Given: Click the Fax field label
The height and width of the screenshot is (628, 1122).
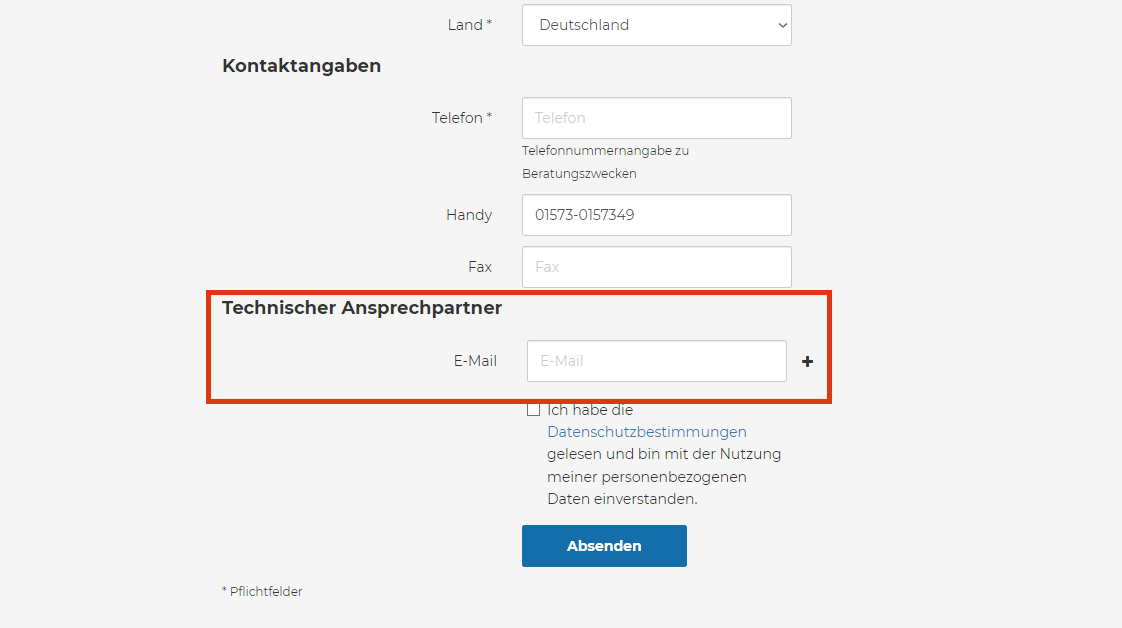Looking at the screenshot, I should [x=480, y=267].
